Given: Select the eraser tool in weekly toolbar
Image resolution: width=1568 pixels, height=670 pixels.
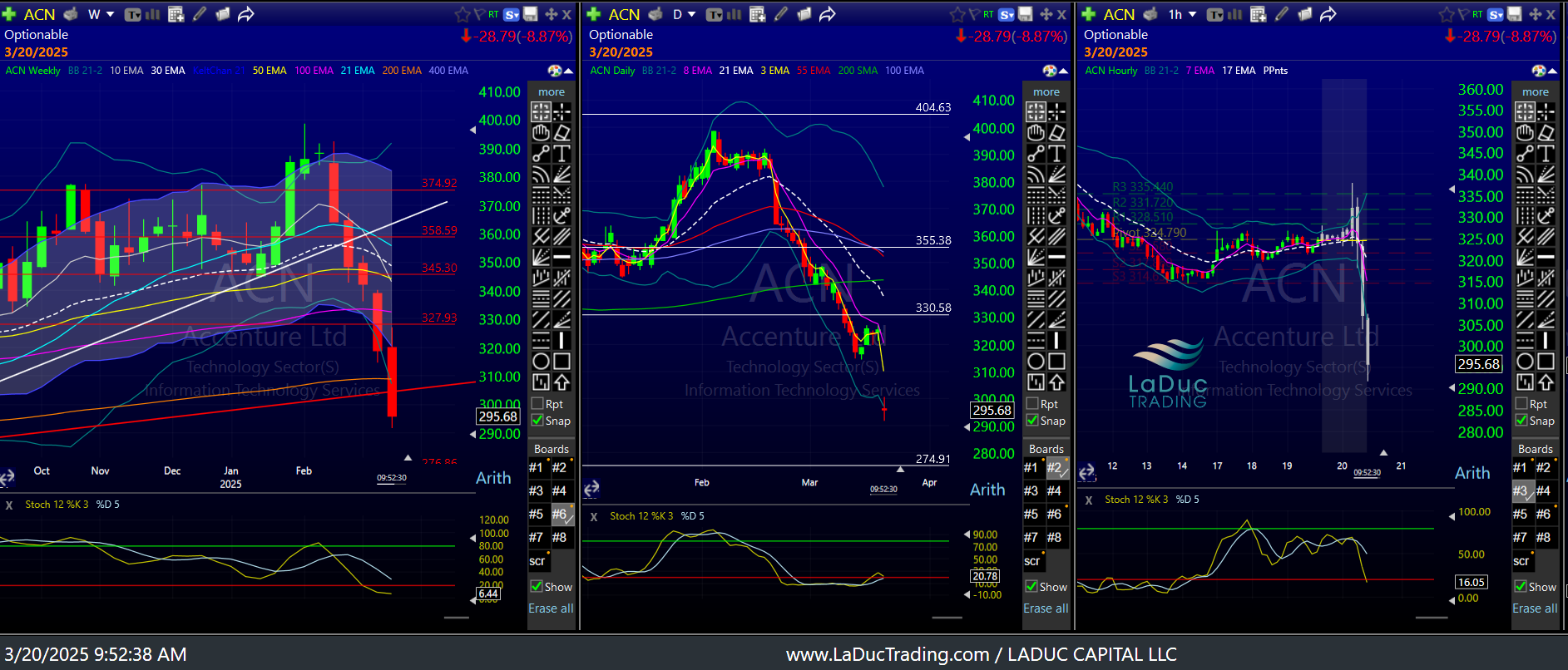Looking at the screenshot, I should [x=562, y=132].
